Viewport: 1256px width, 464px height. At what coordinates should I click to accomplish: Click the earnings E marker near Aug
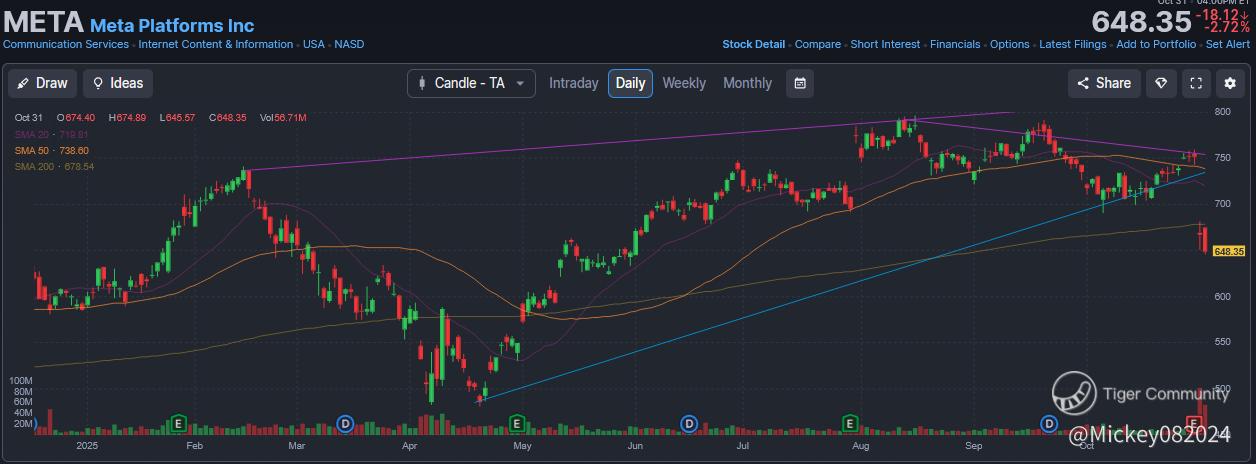[851, 423]
